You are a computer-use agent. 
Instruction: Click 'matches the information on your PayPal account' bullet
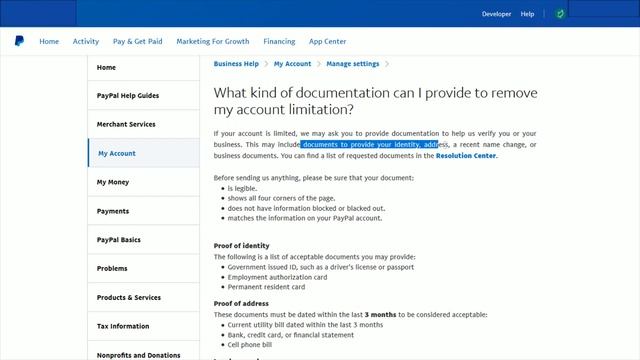(x=305, y=218)
